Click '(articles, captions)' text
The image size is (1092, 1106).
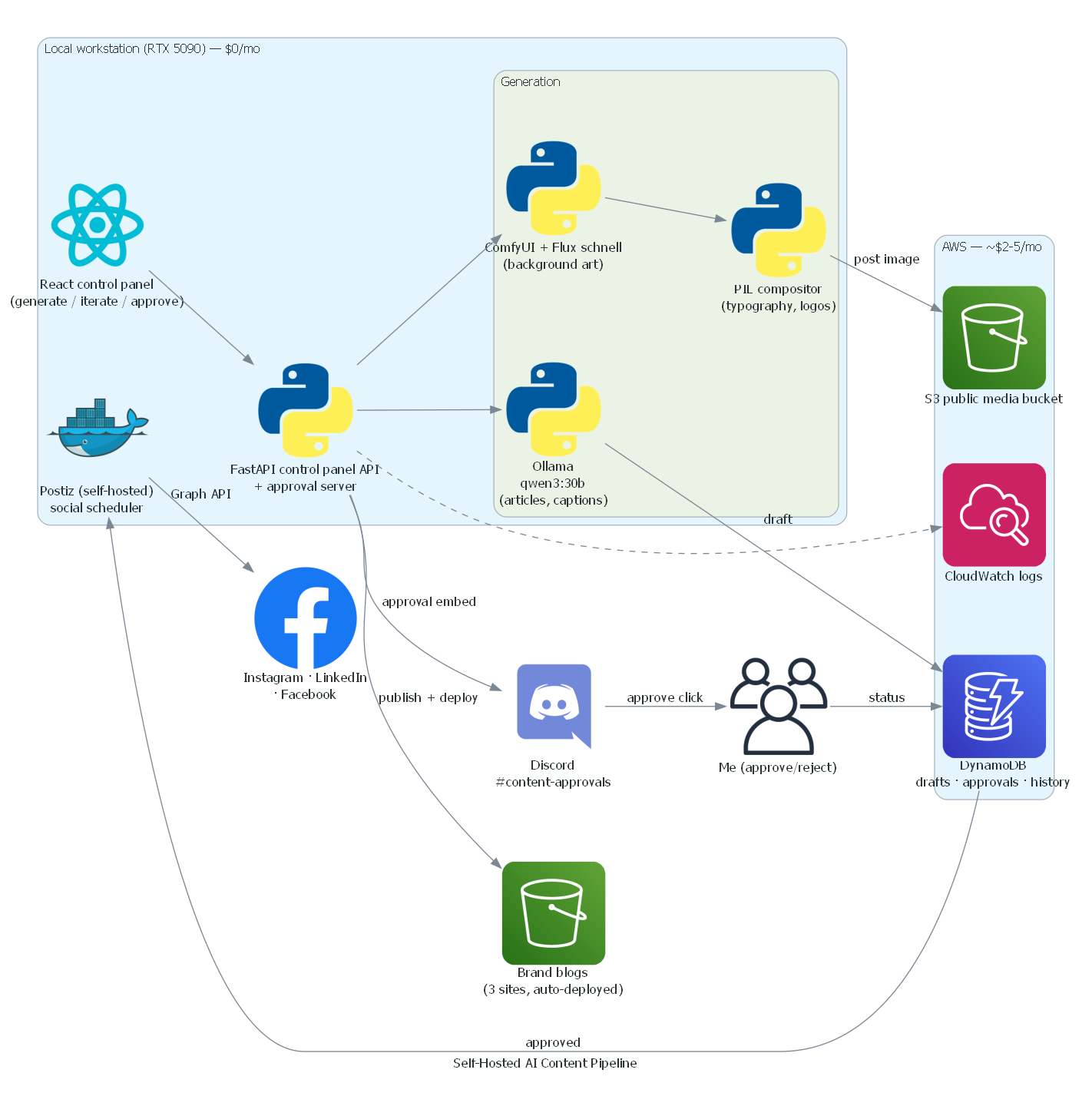[554, 500]
